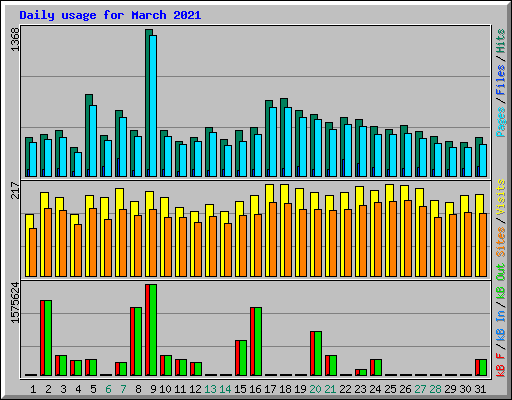Click the kB F legend label
Screen dimensions: 512x400
pyautogui.click(x=501, y=365)
